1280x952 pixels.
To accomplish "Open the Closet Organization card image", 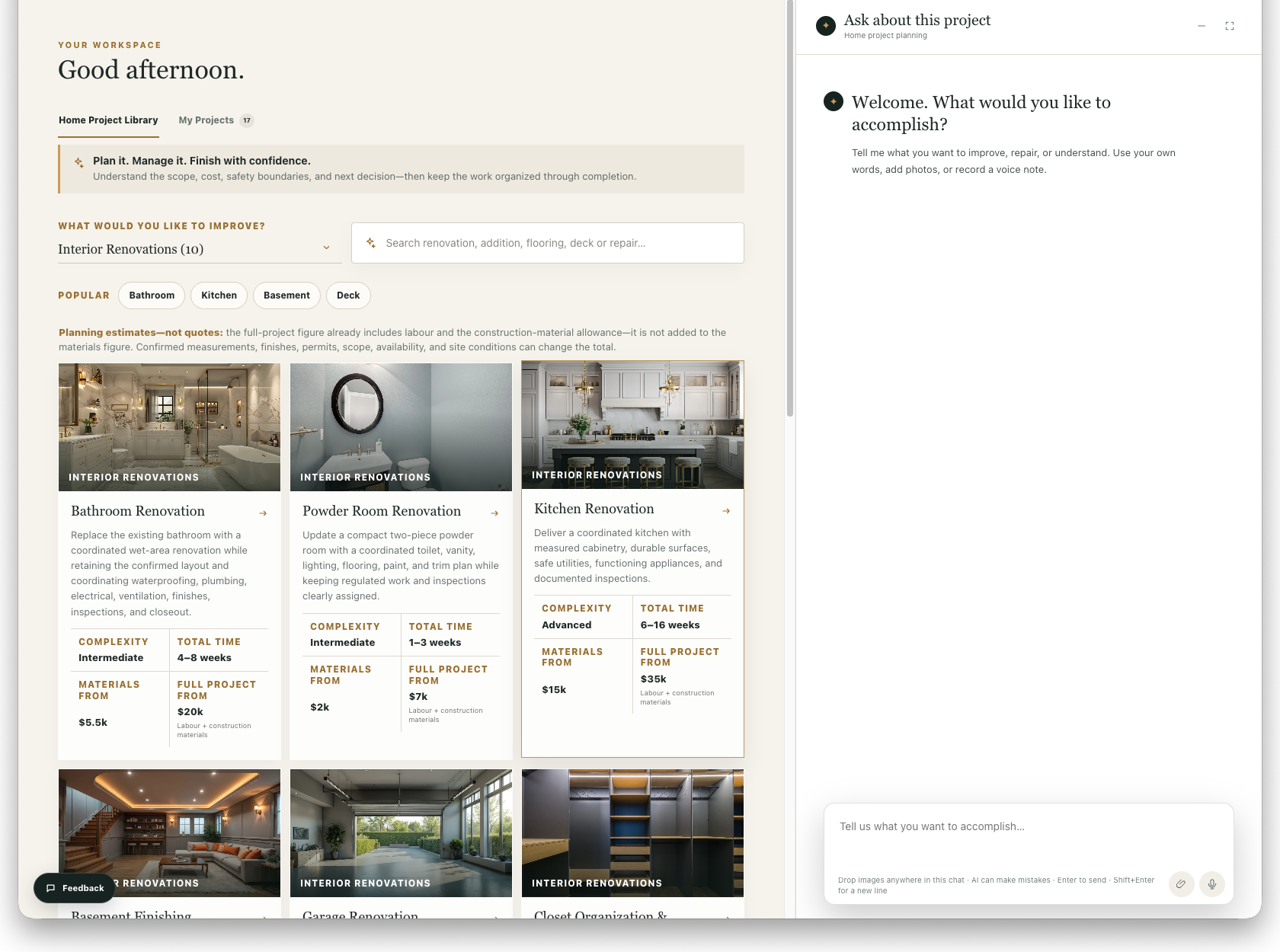I will point(632,833).
